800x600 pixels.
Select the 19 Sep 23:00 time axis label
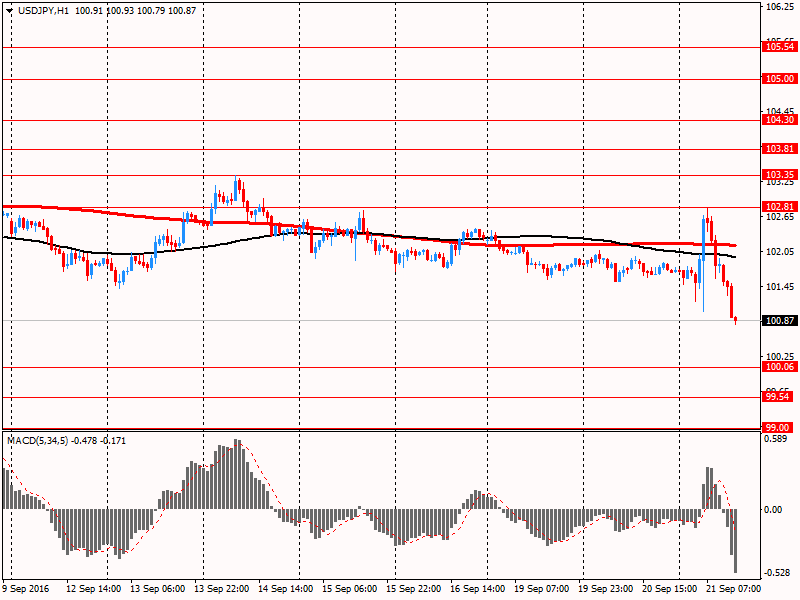click(606, 589)
